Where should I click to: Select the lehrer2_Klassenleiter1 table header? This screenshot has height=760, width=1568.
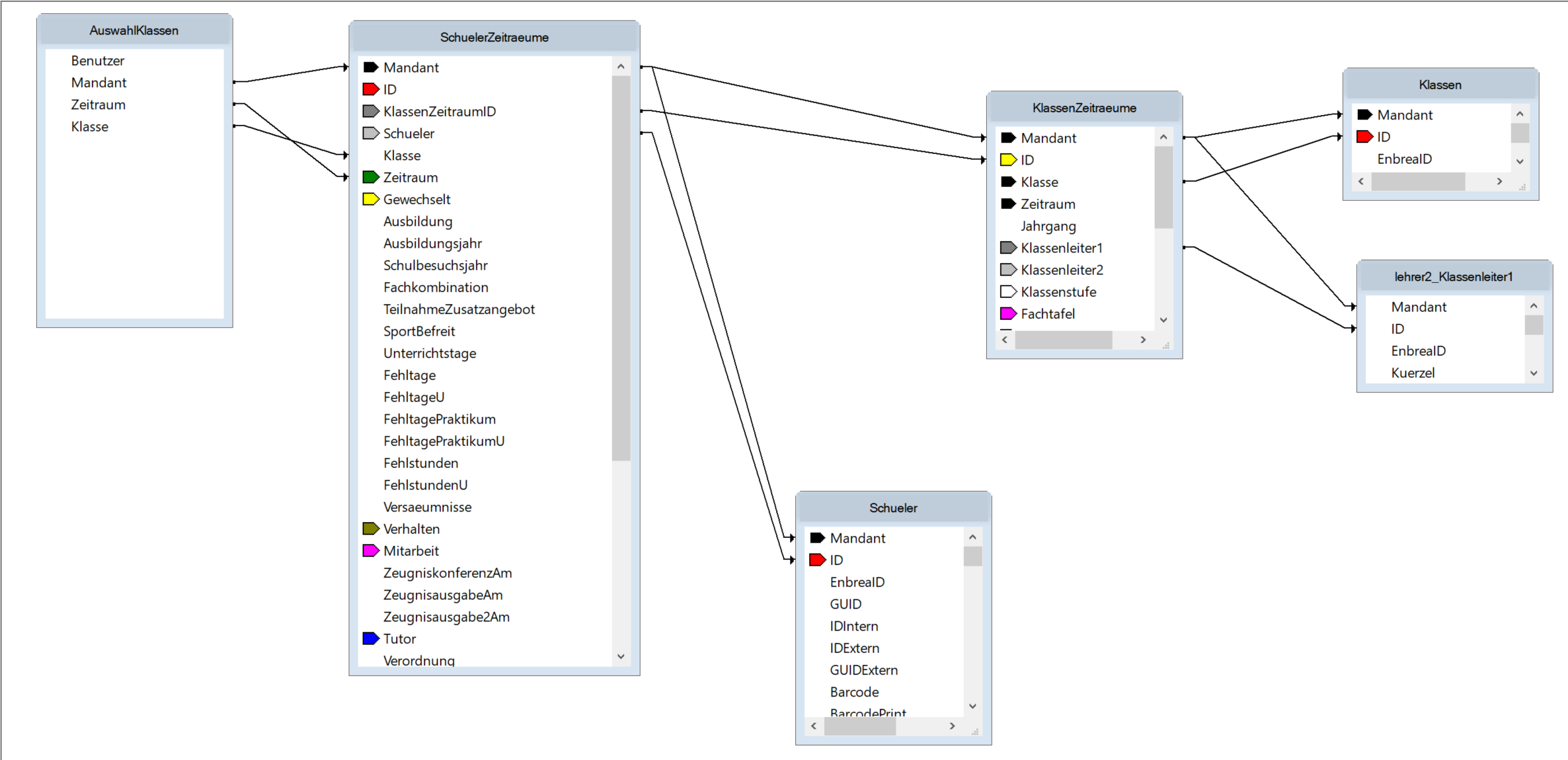tap(1454, 277)
